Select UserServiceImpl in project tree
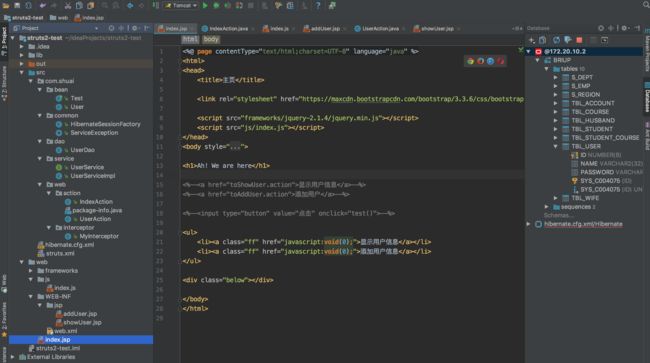This screenshot has width=650, height=363. click(92, 176)
